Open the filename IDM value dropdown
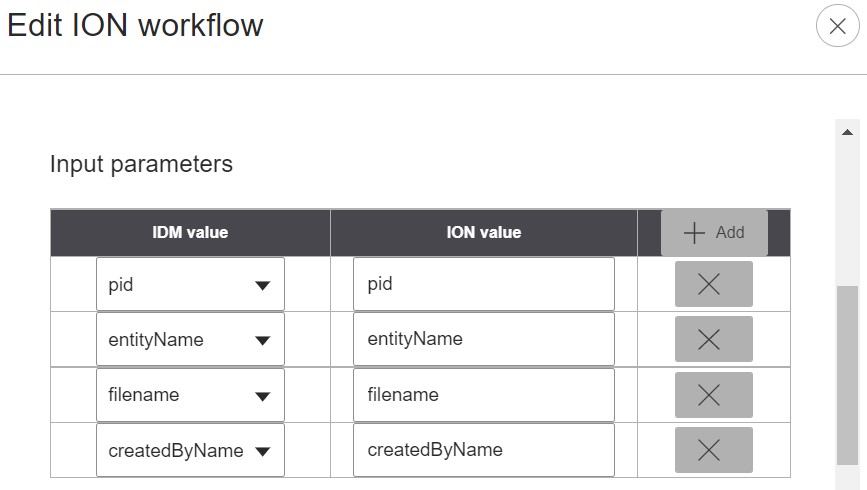 [x=190, y=395]
